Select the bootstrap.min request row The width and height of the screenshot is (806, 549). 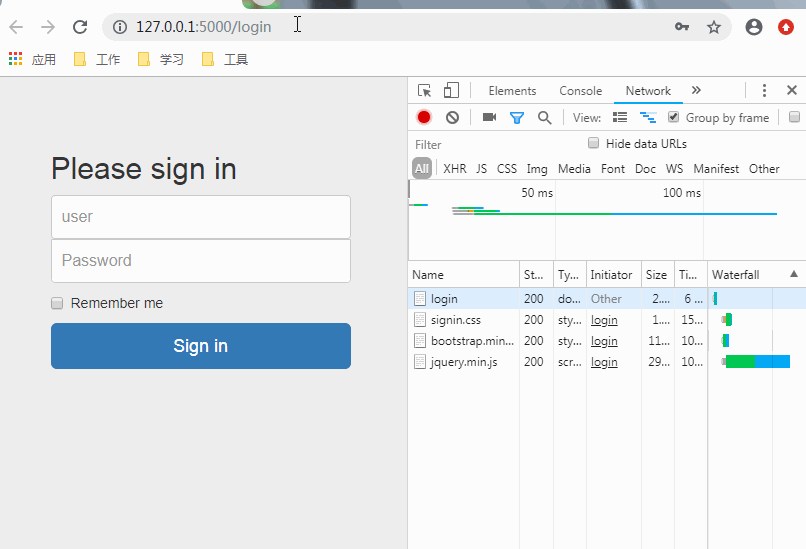[607, 341]
